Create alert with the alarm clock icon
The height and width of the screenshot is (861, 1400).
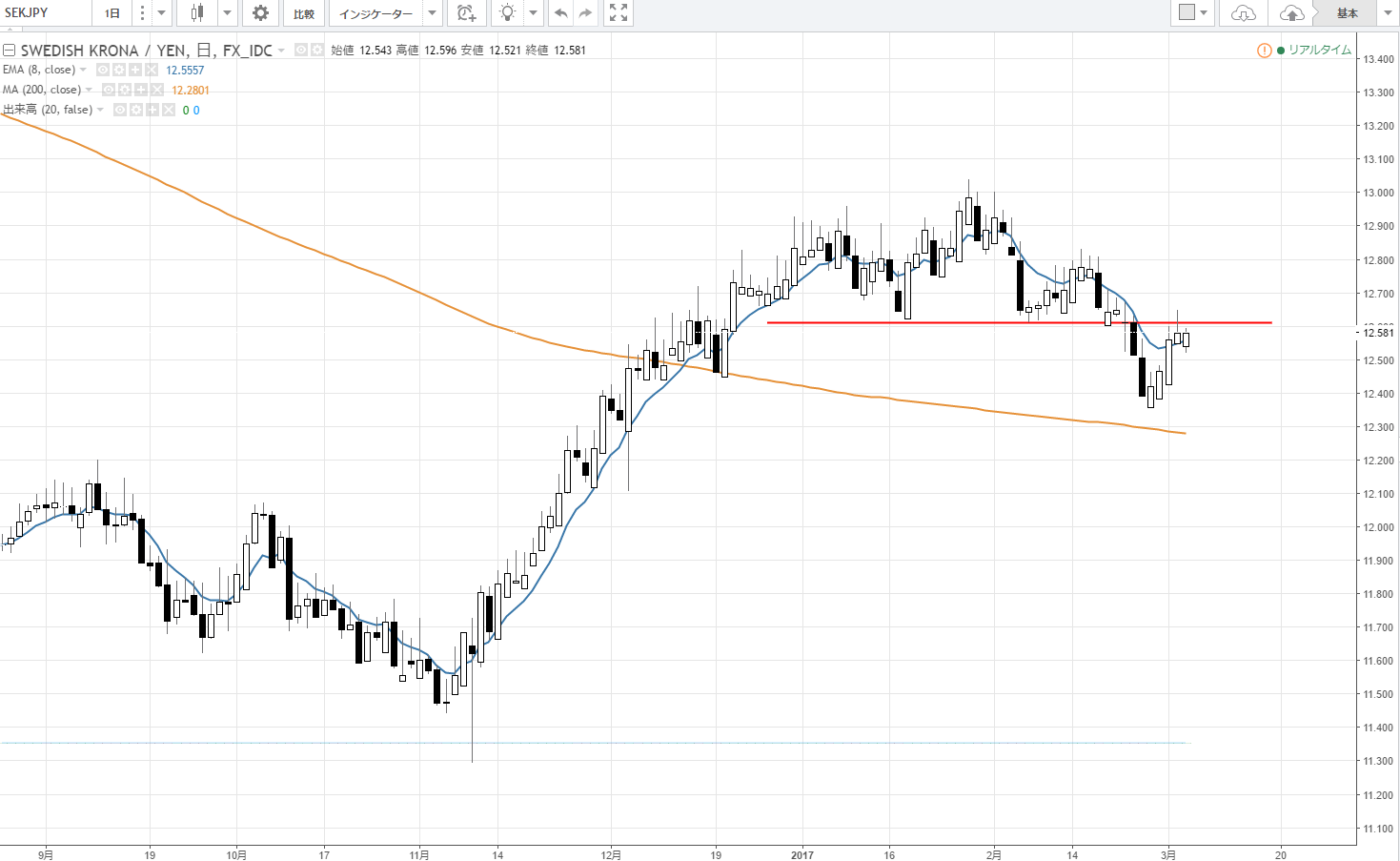(x=466, y=13)
